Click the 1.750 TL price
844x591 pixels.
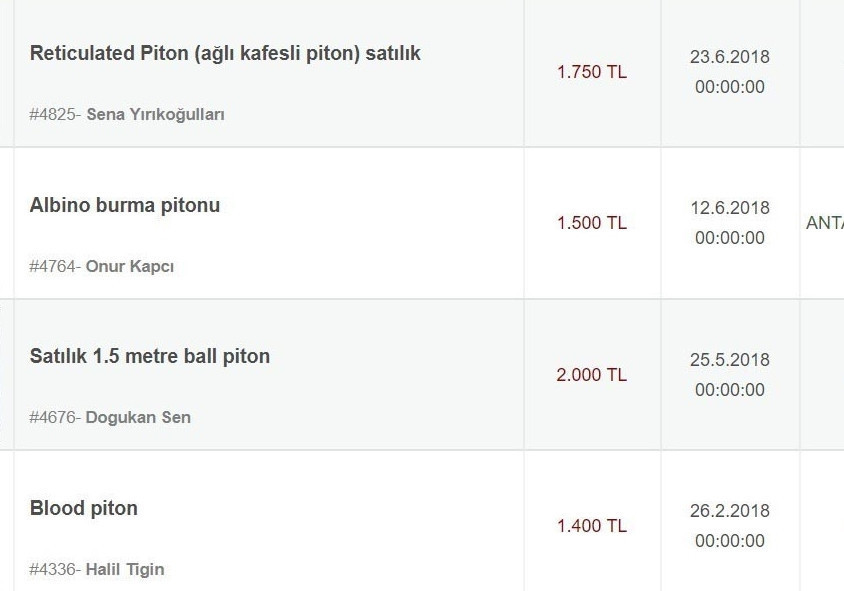tap(592, 72)
